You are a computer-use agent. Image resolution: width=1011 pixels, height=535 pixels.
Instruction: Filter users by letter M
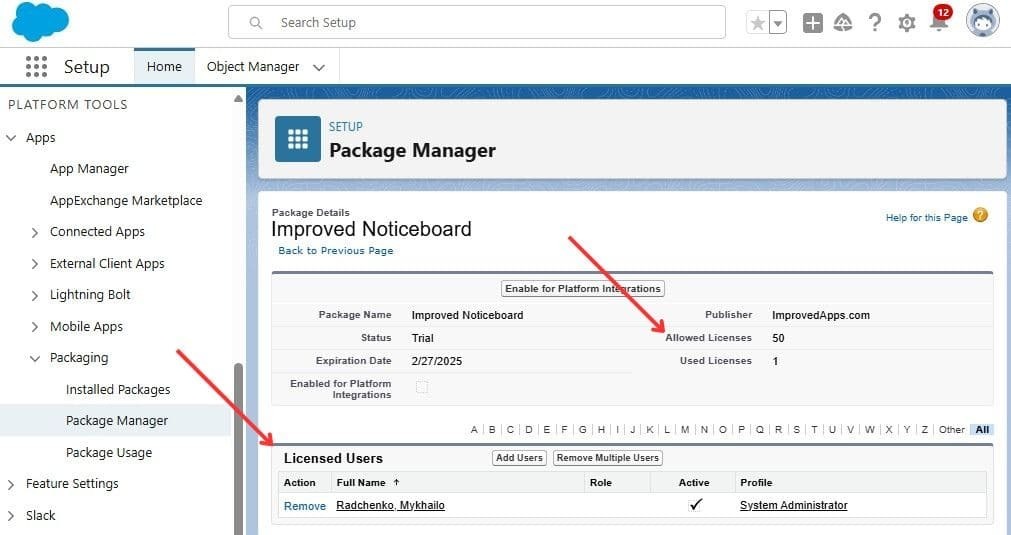tap(685, 429)
